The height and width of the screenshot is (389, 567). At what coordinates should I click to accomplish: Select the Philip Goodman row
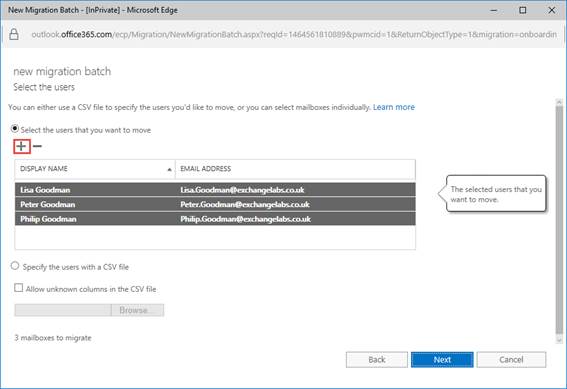coord(215,219)
